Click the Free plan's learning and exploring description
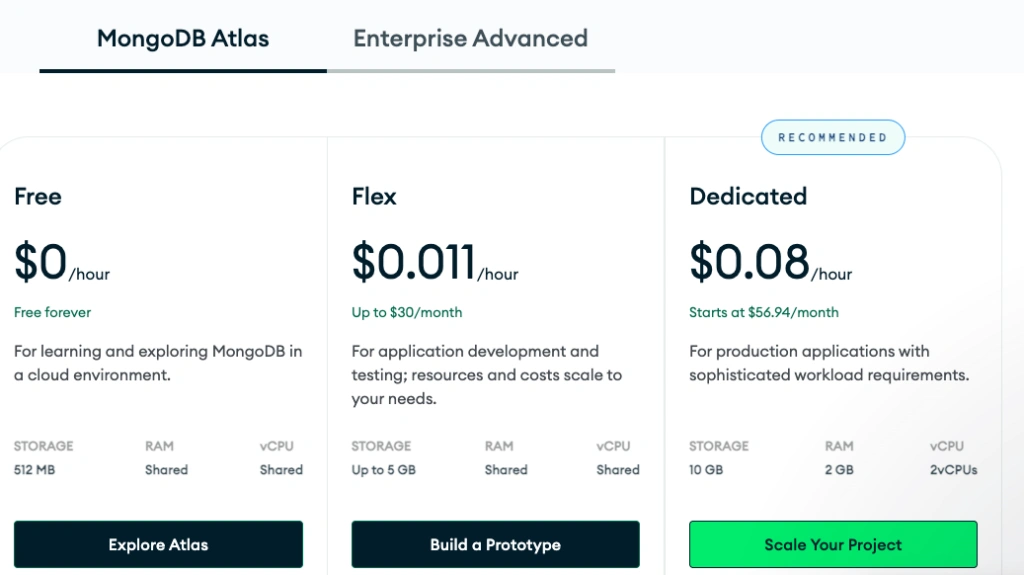Image resolution: width=1024 pixels, height=575 pixels. pyautogui.click(x=158, y=364)
